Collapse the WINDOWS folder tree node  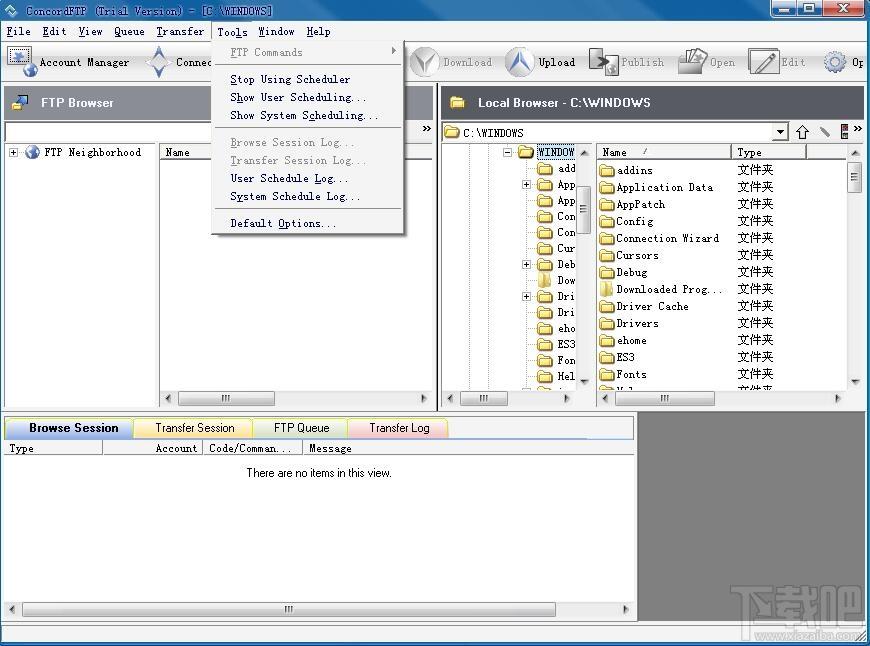click(508, 153)
